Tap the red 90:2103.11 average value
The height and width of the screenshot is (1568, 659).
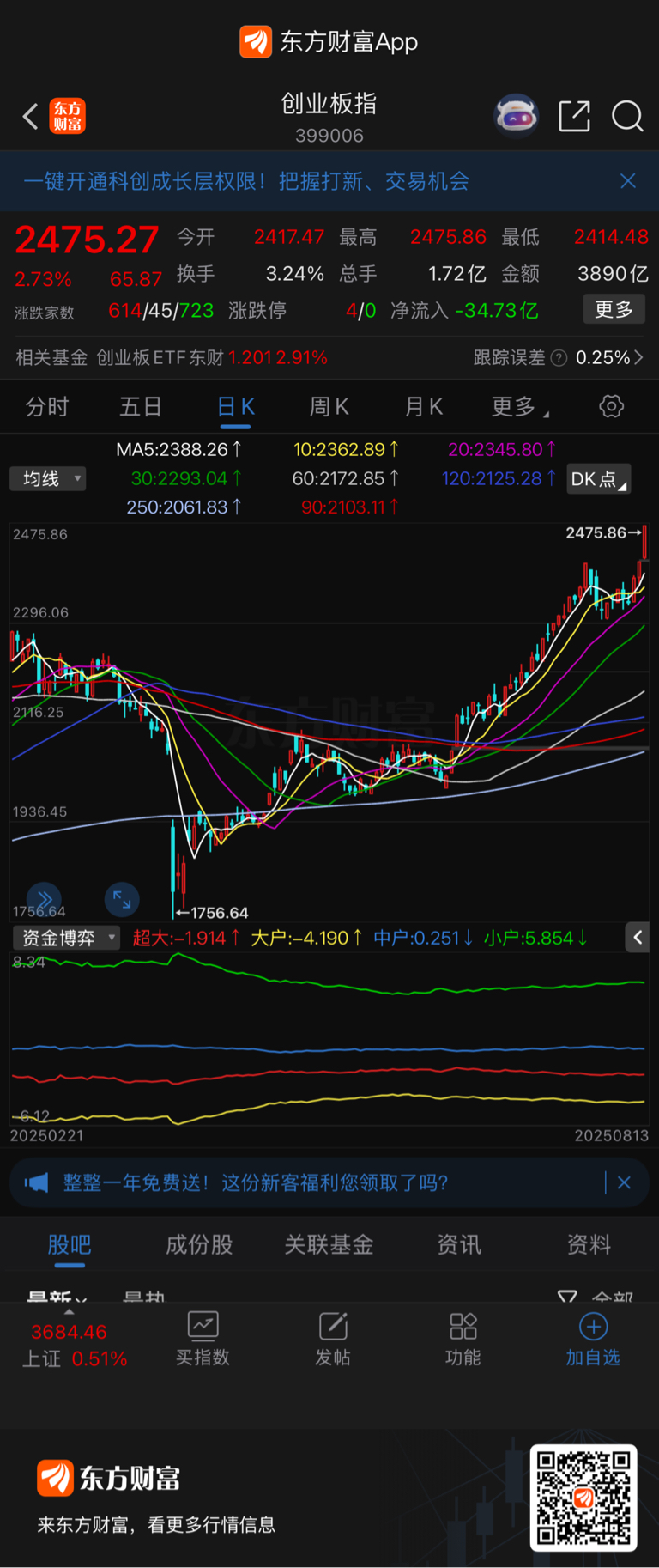click(x=349, y=507)
